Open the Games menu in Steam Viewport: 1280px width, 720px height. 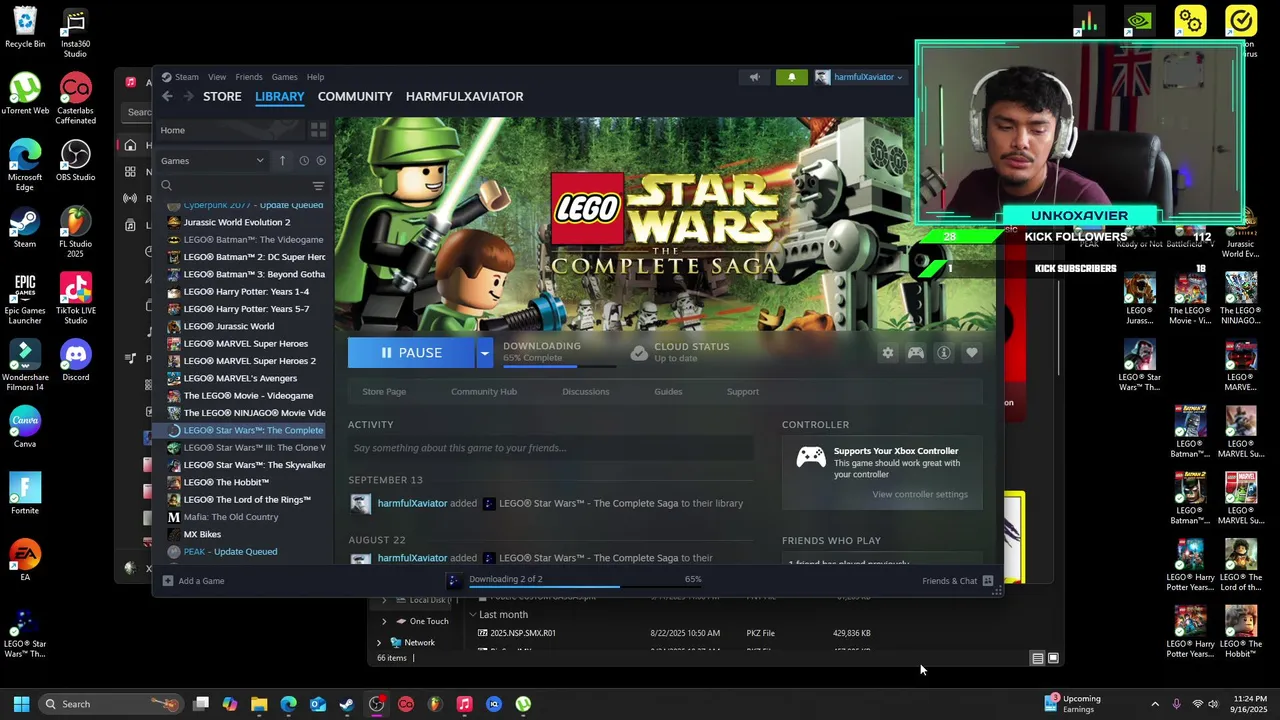(284, 77)
